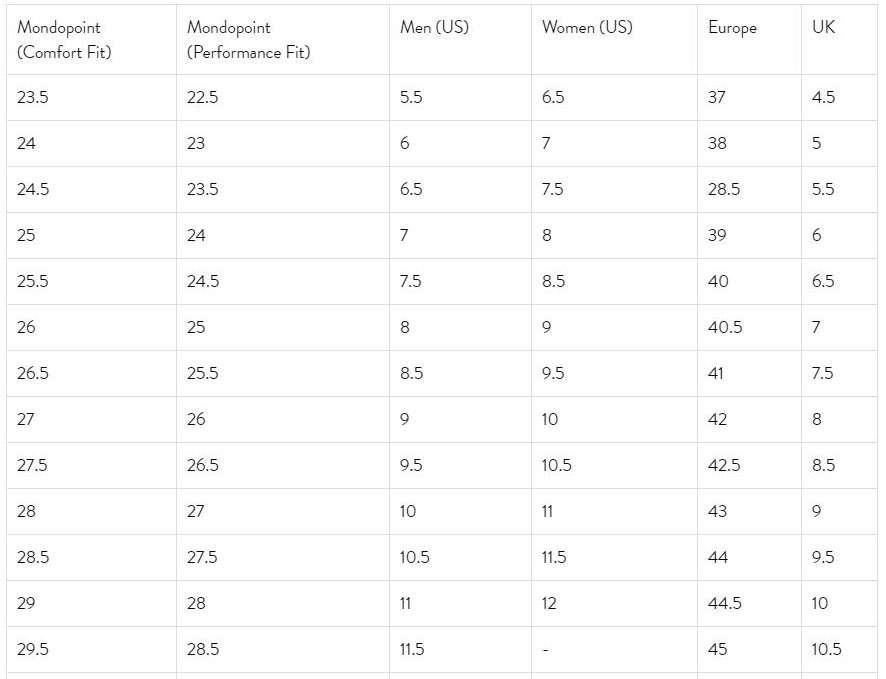Select Performance Fit Mondopoint 22.5 cell
The width and height of the screenshot is (886, 679).
coord(202,97)
